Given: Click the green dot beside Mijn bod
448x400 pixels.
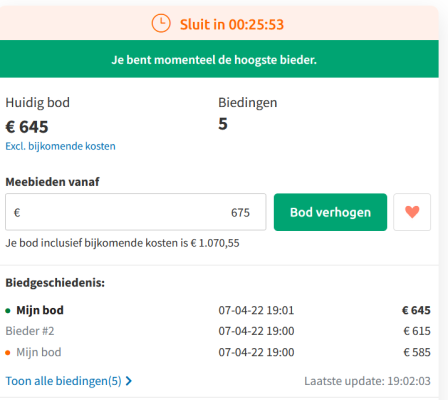Looking at the screenshot, I should point(8,311).
